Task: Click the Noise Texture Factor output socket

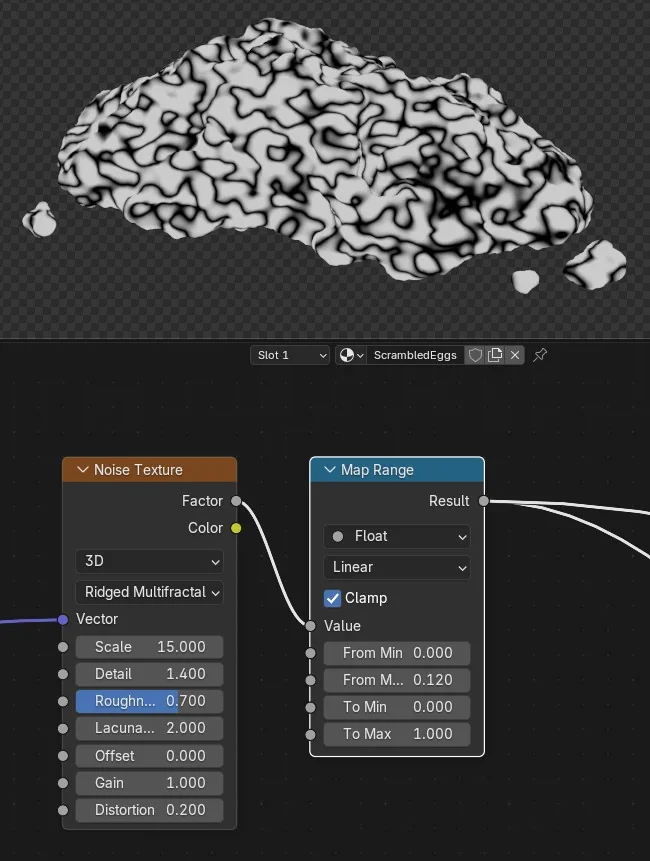Action: tap(236, 501)
